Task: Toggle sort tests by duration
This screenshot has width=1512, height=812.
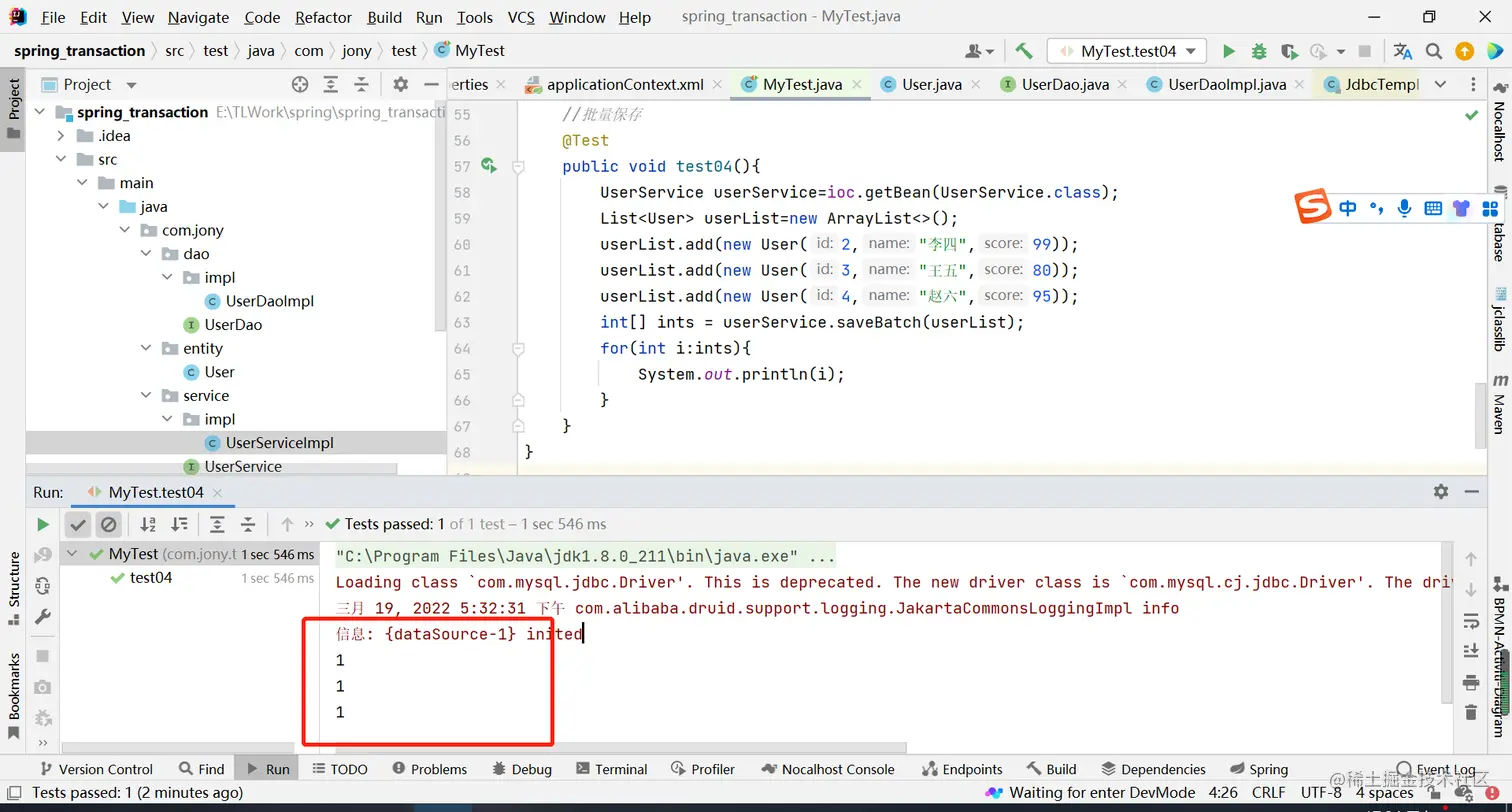Action: [179, 524]
